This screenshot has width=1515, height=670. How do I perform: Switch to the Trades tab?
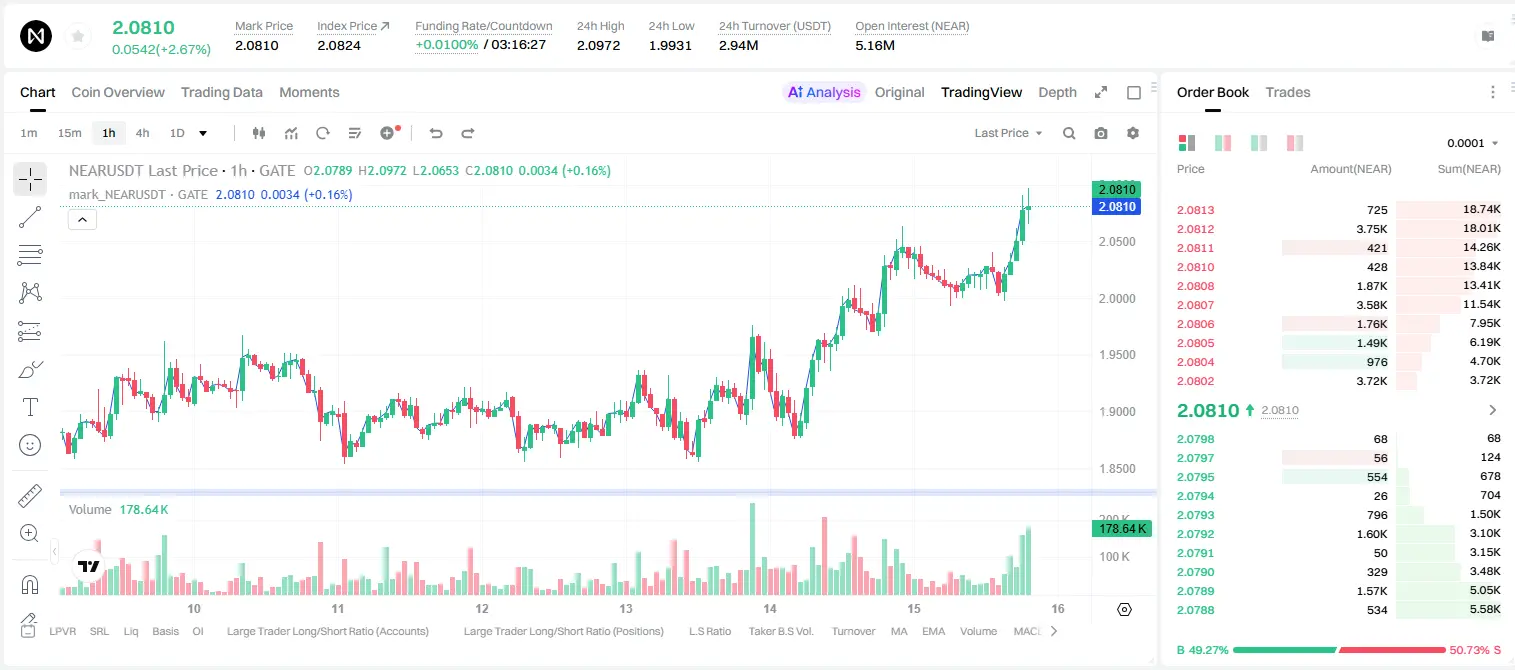point(1287,92)
